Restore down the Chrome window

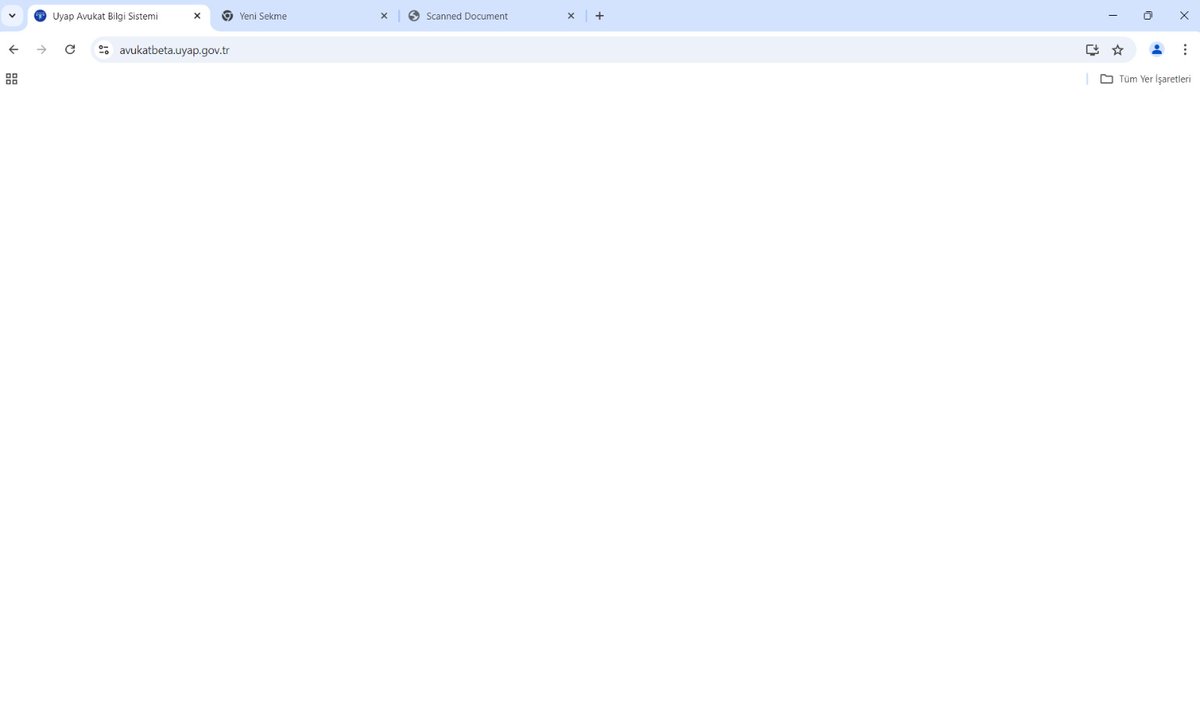1148,16
